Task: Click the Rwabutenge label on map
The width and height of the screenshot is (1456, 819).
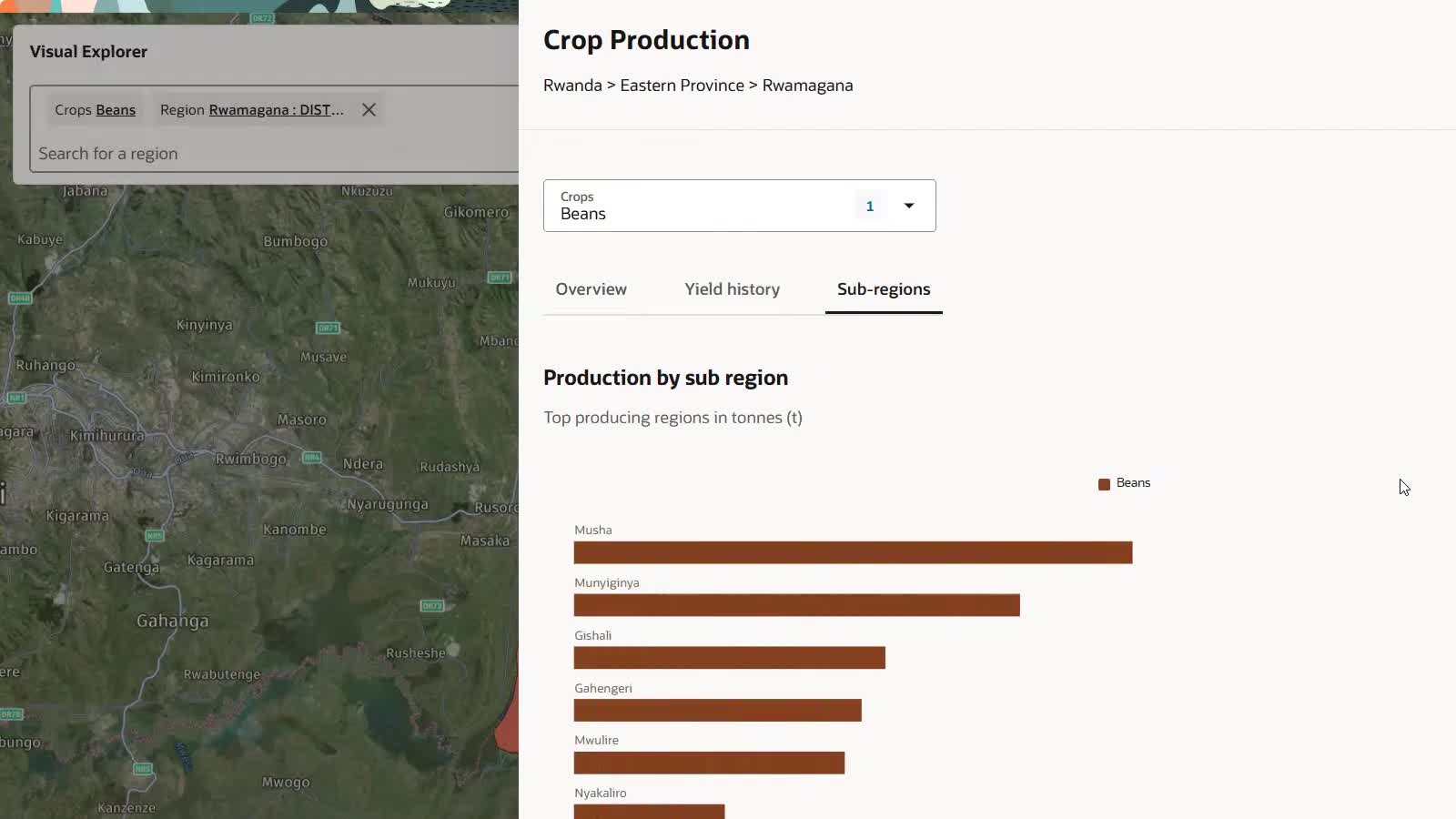Action: coord(222,674)
